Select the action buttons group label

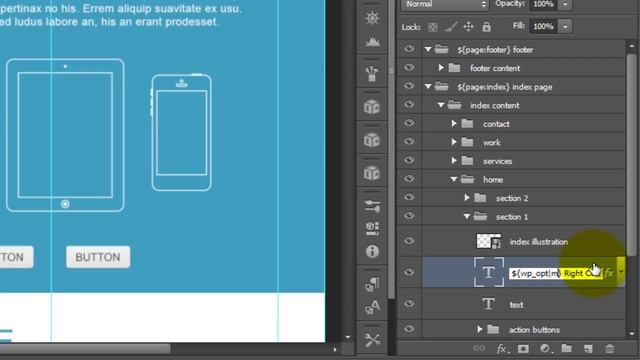coord(534,330)
